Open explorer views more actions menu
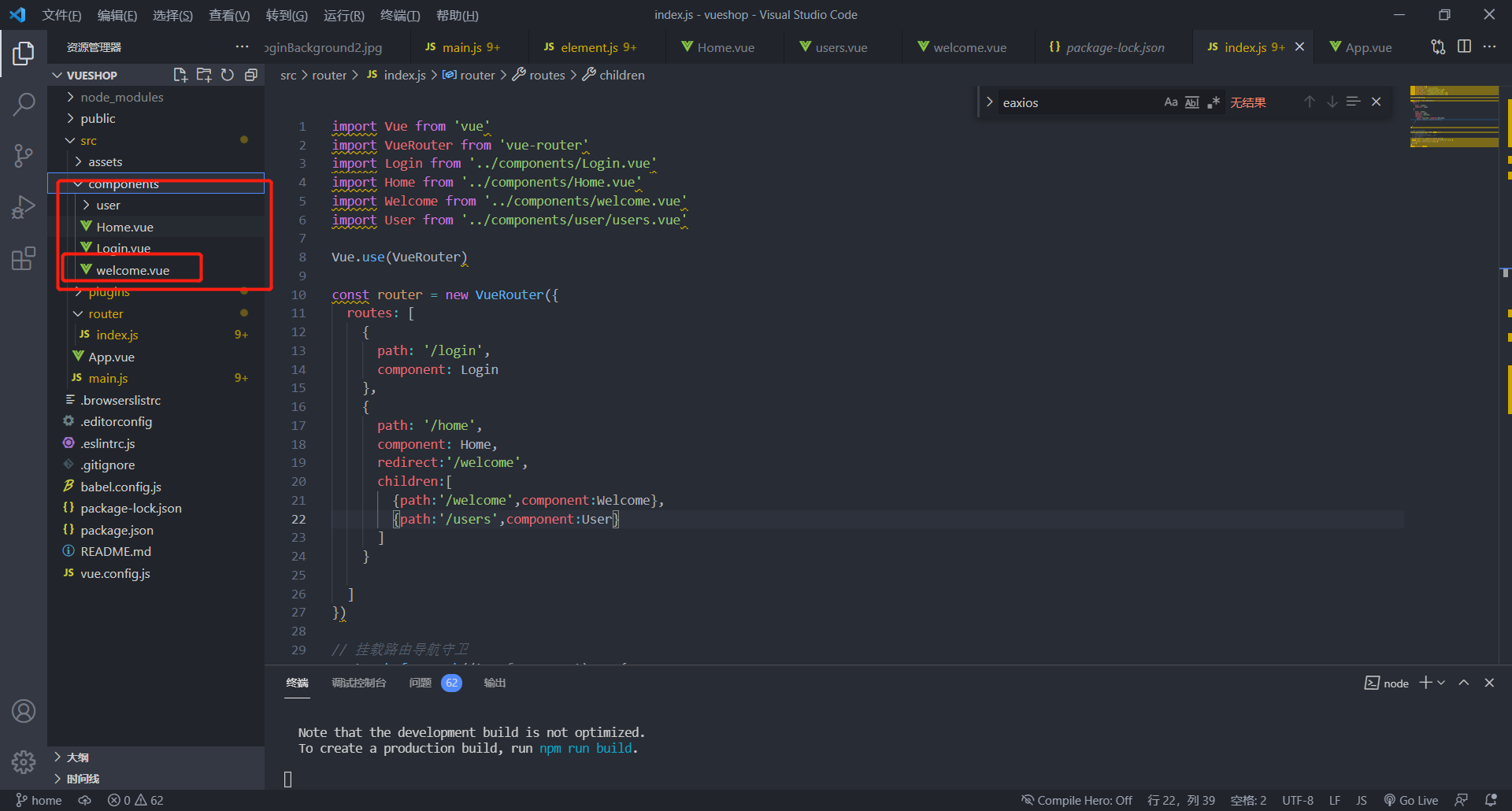The height and width of the screenshot is (811, 1512). click(242, 47)
